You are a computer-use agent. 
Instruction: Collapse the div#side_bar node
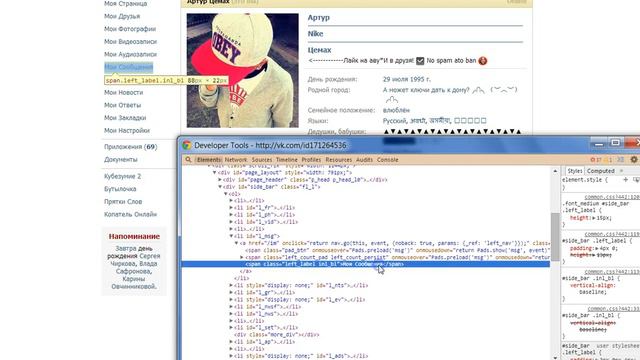[x=220, y=187]
